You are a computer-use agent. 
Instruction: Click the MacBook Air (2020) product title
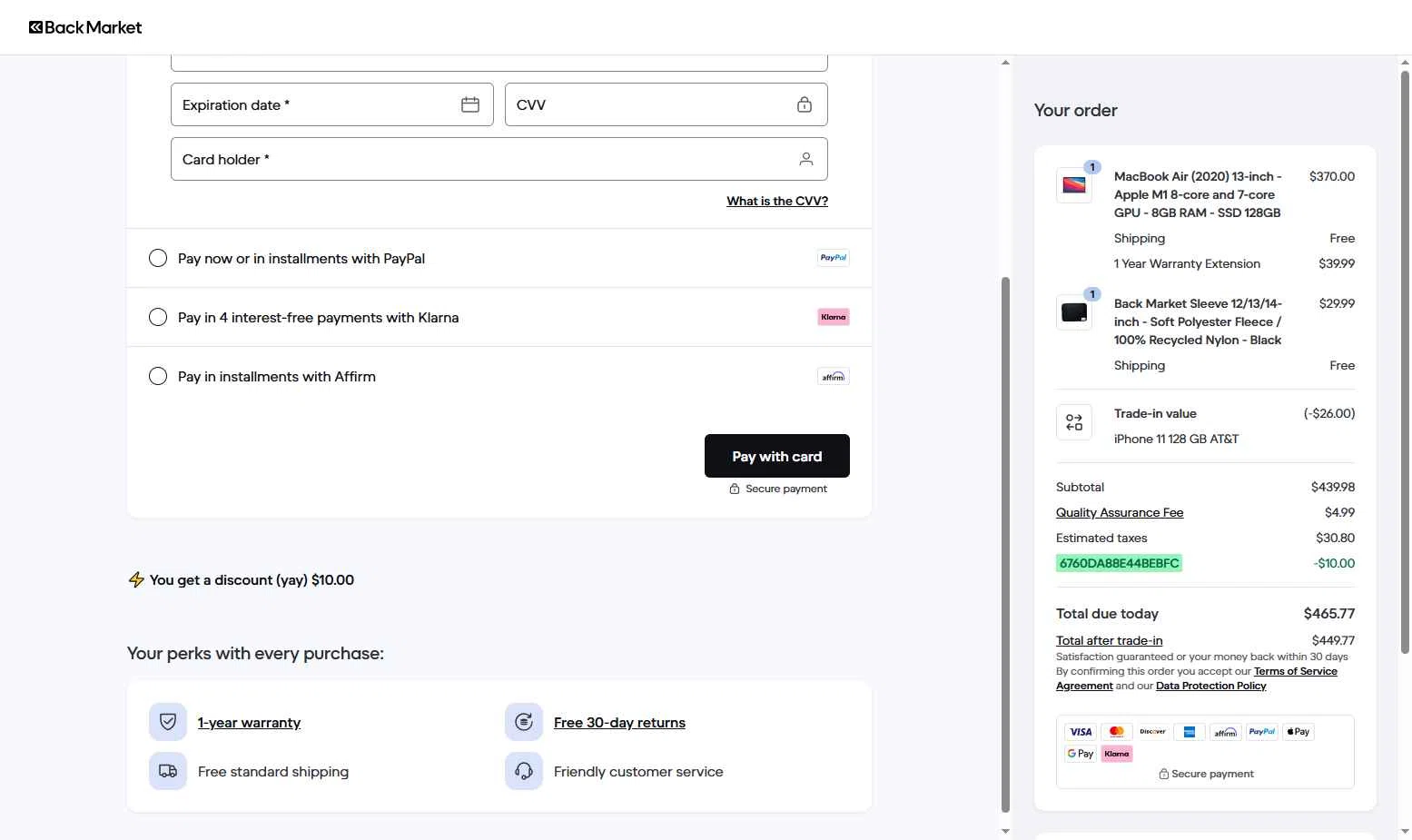click(x=1198, y=194)
